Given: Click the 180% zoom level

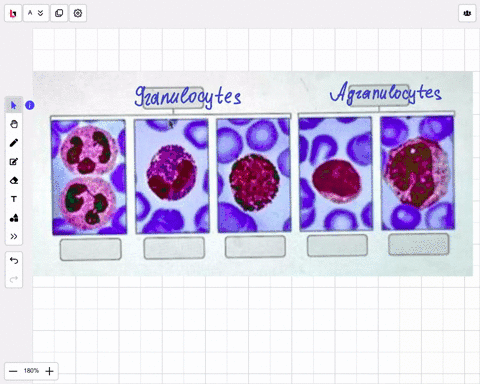Looking at the screenshot, I should [31, 371].
